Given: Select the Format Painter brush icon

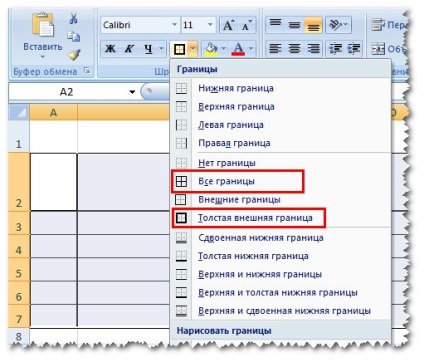Looking at the screenshot, I should 74,54.
